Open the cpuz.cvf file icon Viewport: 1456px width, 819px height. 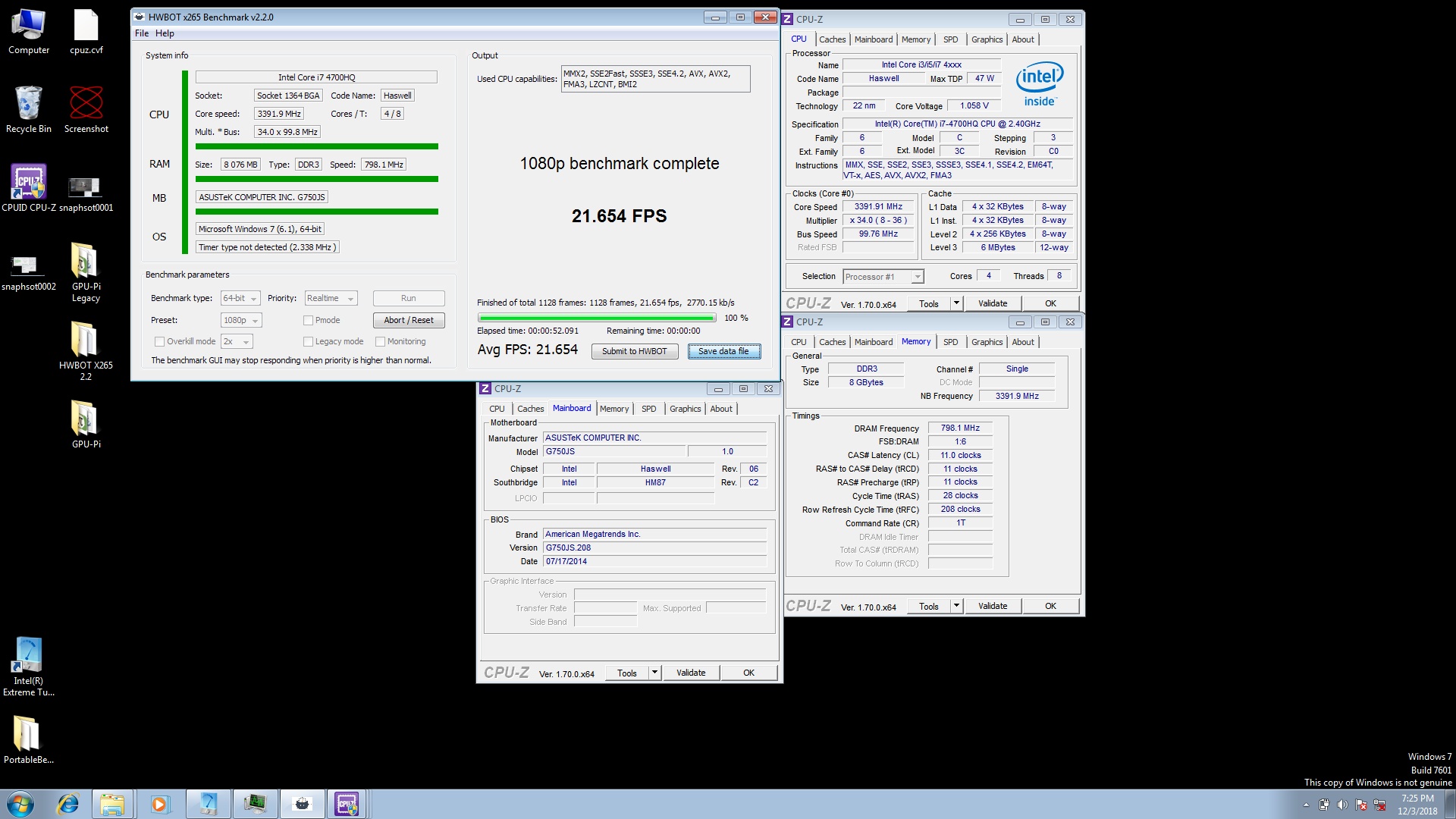[86, 32]
